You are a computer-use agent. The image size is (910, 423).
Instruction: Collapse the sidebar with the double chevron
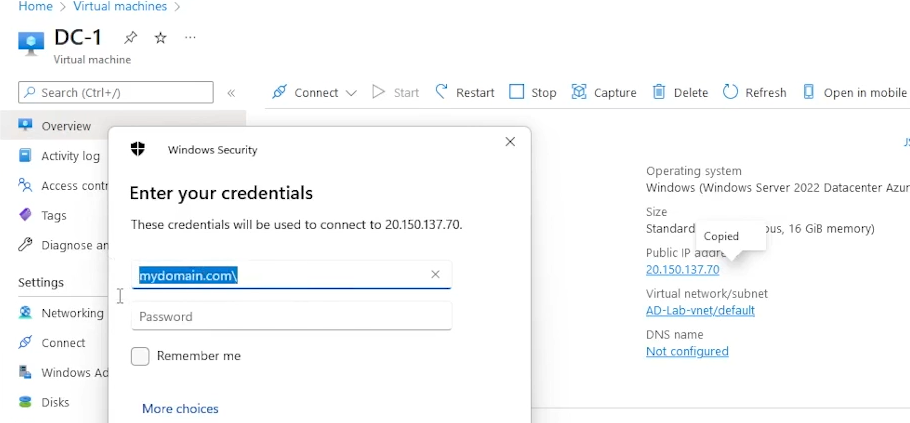click(231, 93)
